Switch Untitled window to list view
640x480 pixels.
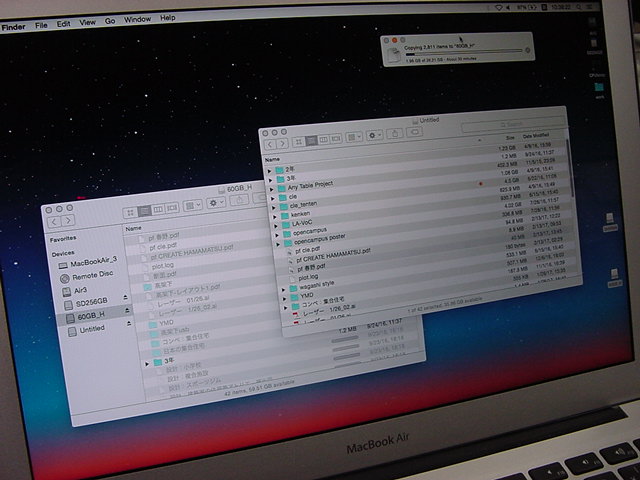[x=311, y=141]
